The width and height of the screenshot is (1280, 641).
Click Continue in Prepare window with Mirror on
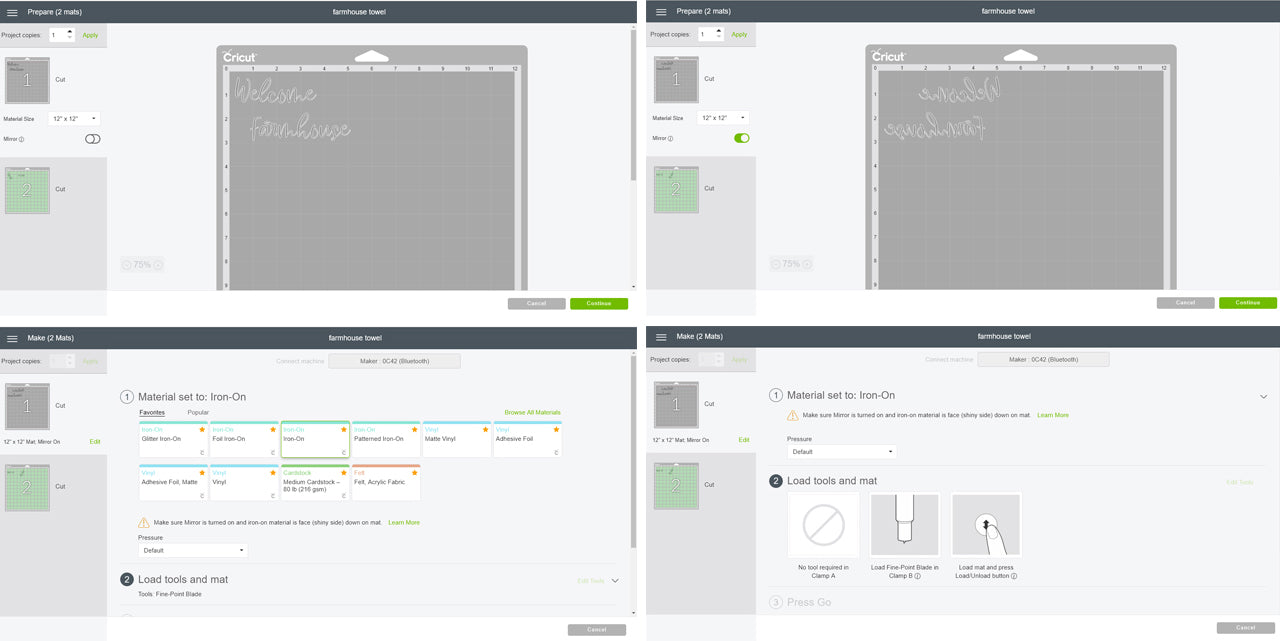[1248, 302]
